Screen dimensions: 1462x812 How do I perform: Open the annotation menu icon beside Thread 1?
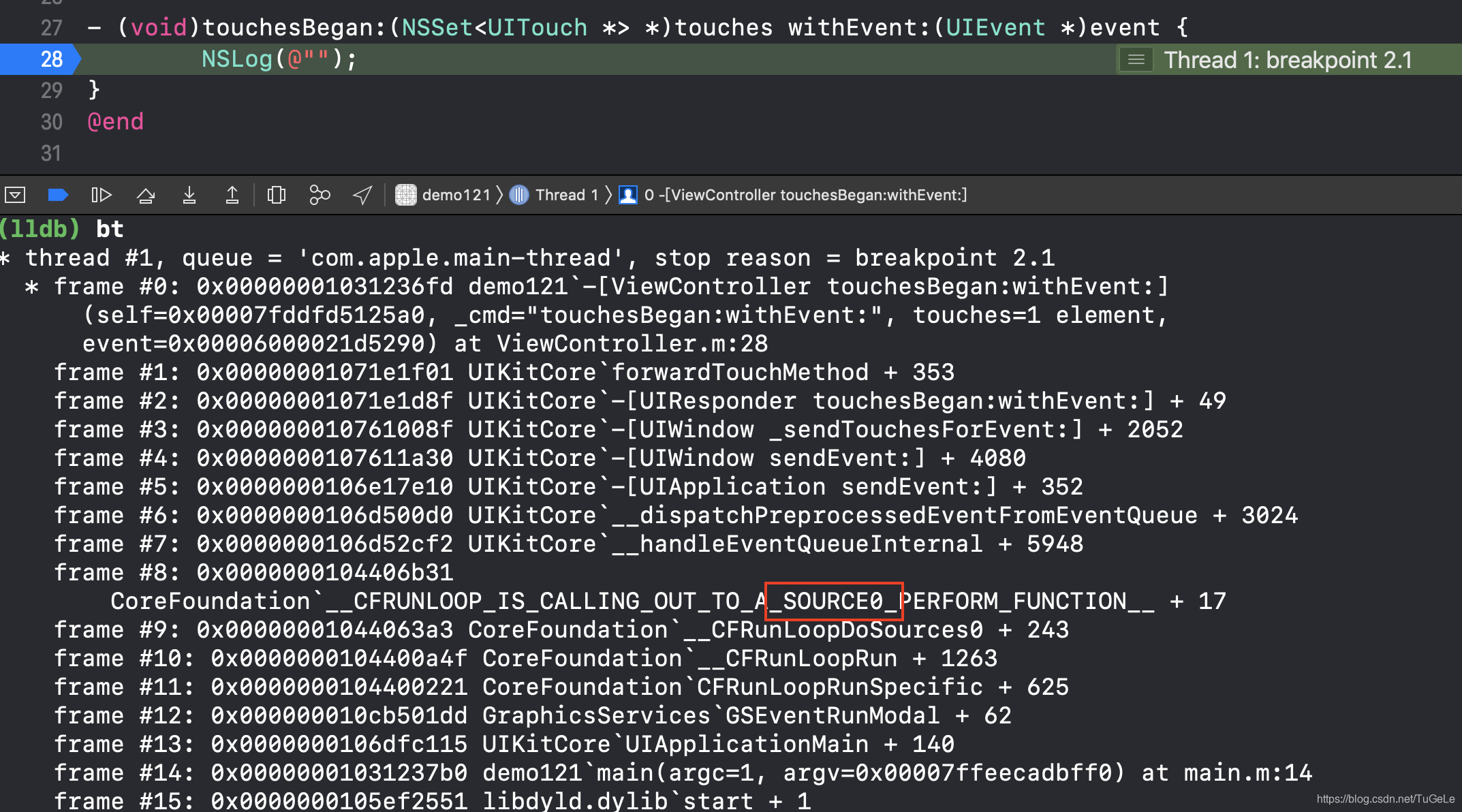click(1136, 60)
